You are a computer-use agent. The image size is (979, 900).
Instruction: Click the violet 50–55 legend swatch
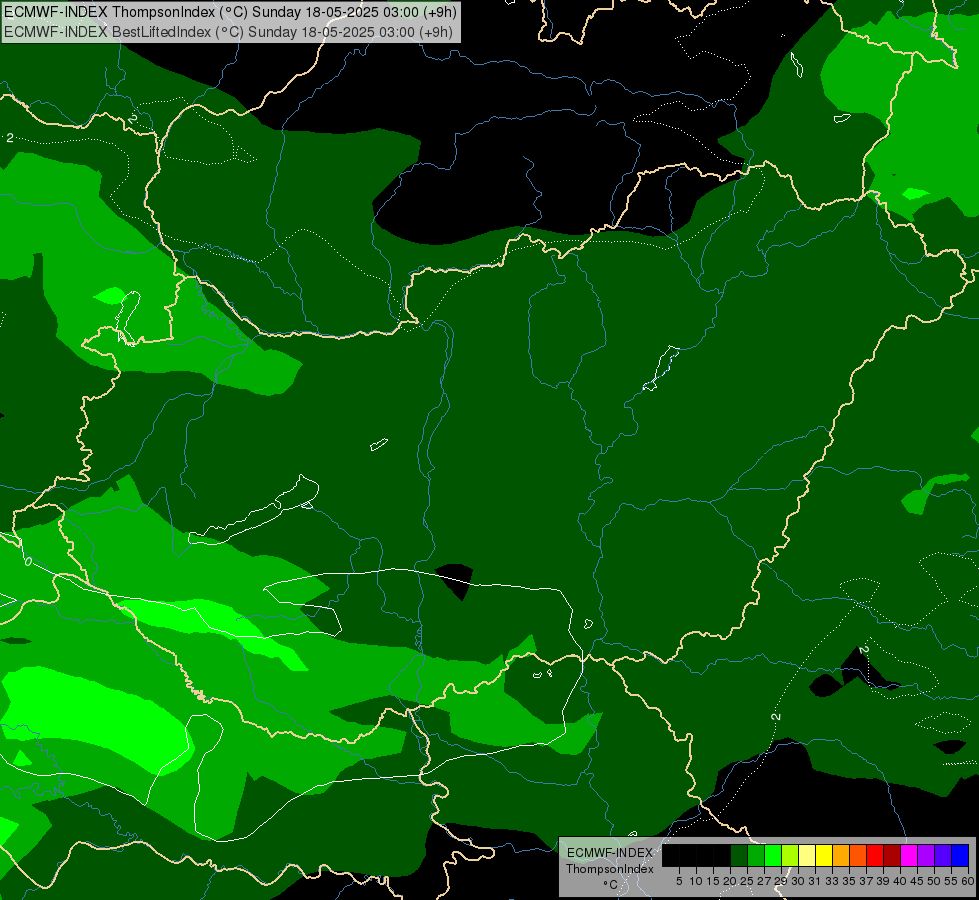(x=943, y=855)
